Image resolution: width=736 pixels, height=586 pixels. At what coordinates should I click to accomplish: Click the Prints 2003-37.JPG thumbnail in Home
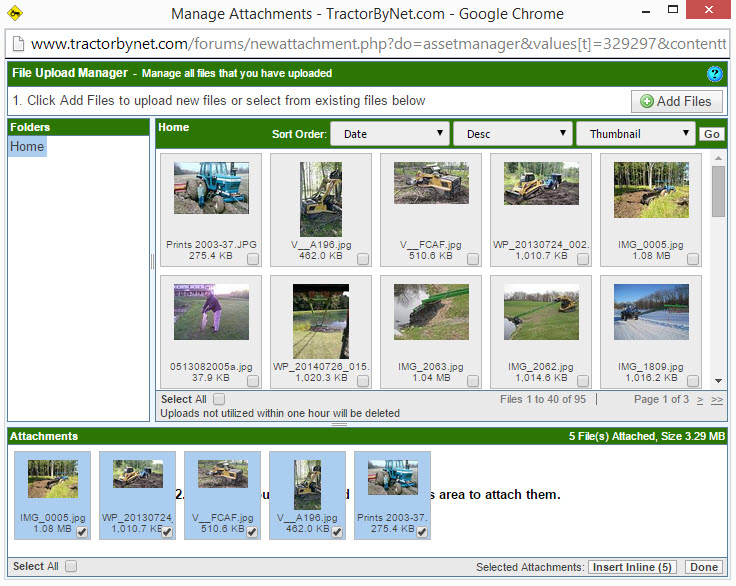tap(211, 188)
